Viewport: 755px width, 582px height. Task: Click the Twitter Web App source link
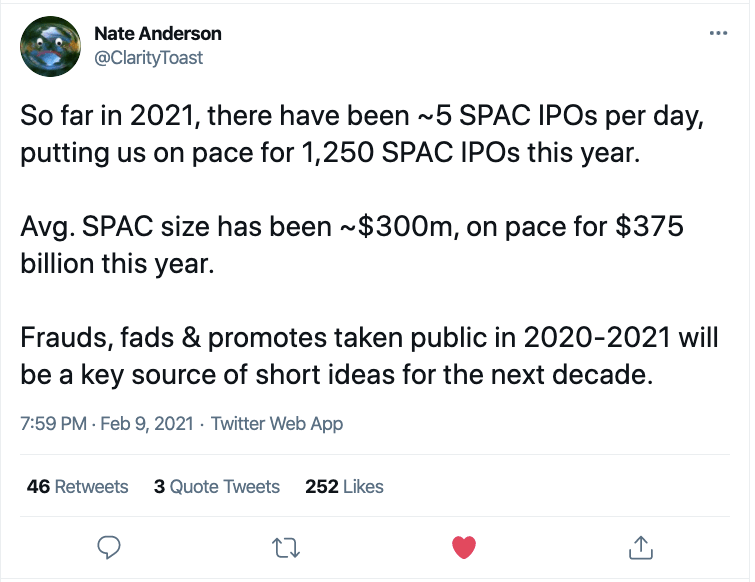pos(277,424)
